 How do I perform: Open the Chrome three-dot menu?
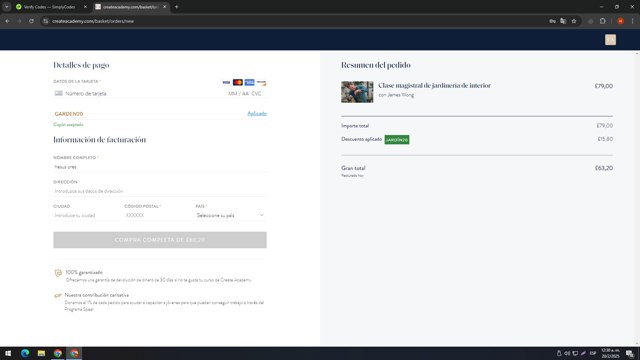pyautogui.click(x=632, y=21)
